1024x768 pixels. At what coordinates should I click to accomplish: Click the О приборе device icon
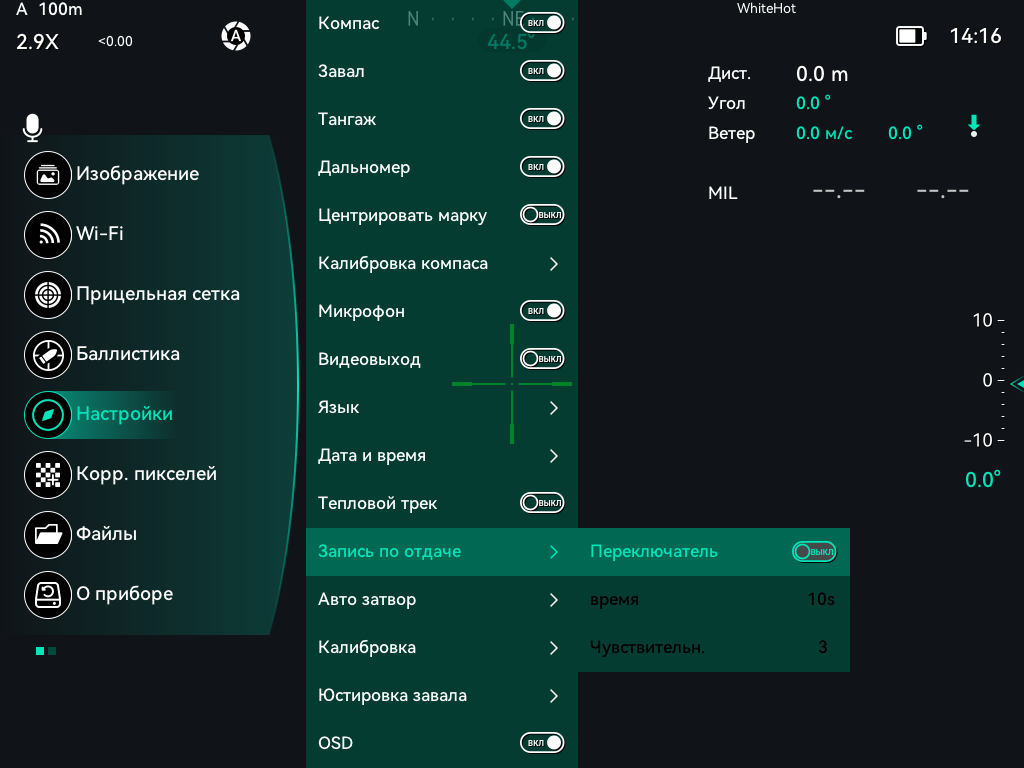[x=48, y=595]
